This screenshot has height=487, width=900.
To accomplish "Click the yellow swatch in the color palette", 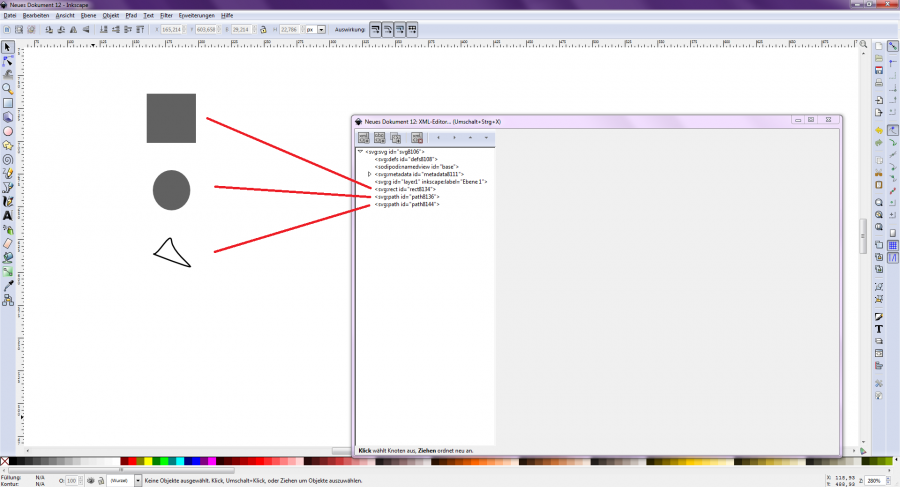I will pos(148,462).
